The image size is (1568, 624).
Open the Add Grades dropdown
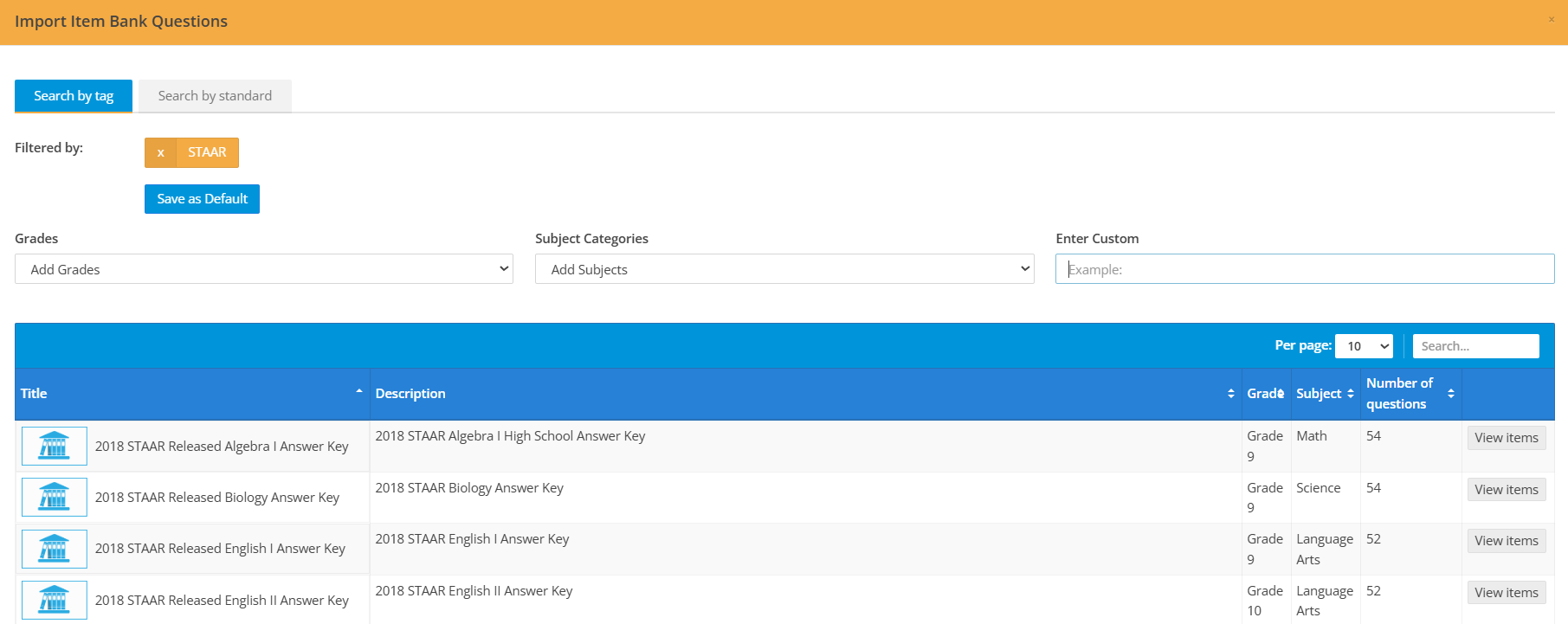click(264, 269)
